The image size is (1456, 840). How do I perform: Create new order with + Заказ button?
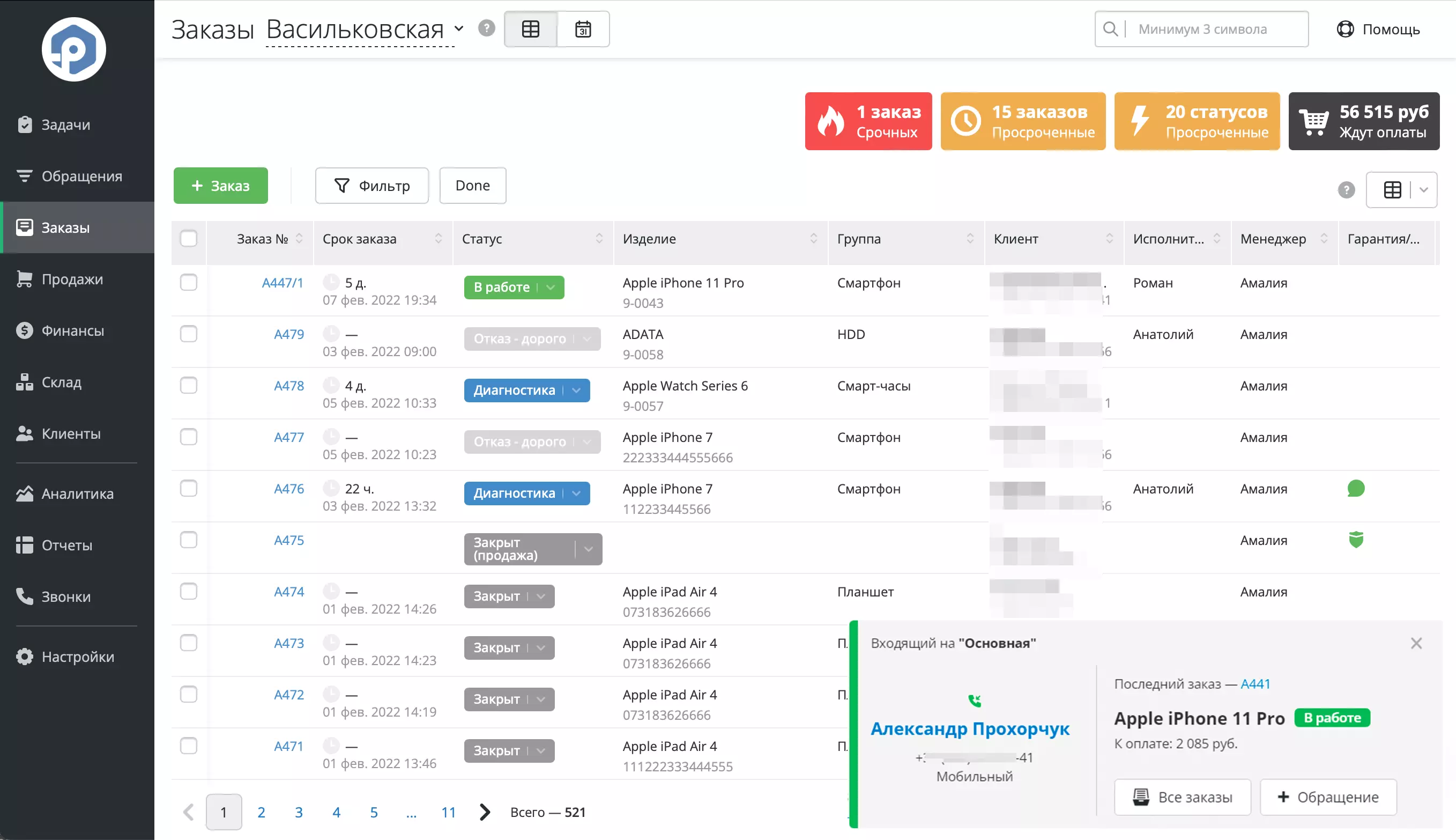point(220,186)
